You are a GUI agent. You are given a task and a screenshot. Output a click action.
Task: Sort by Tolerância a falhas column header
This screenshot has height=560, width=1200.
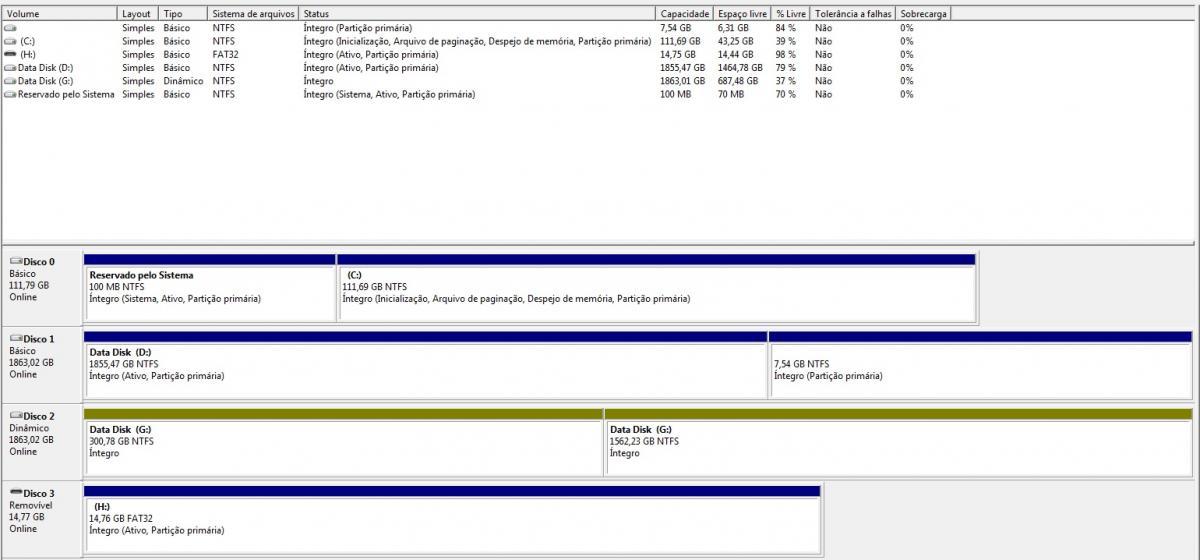click(854, 14)
